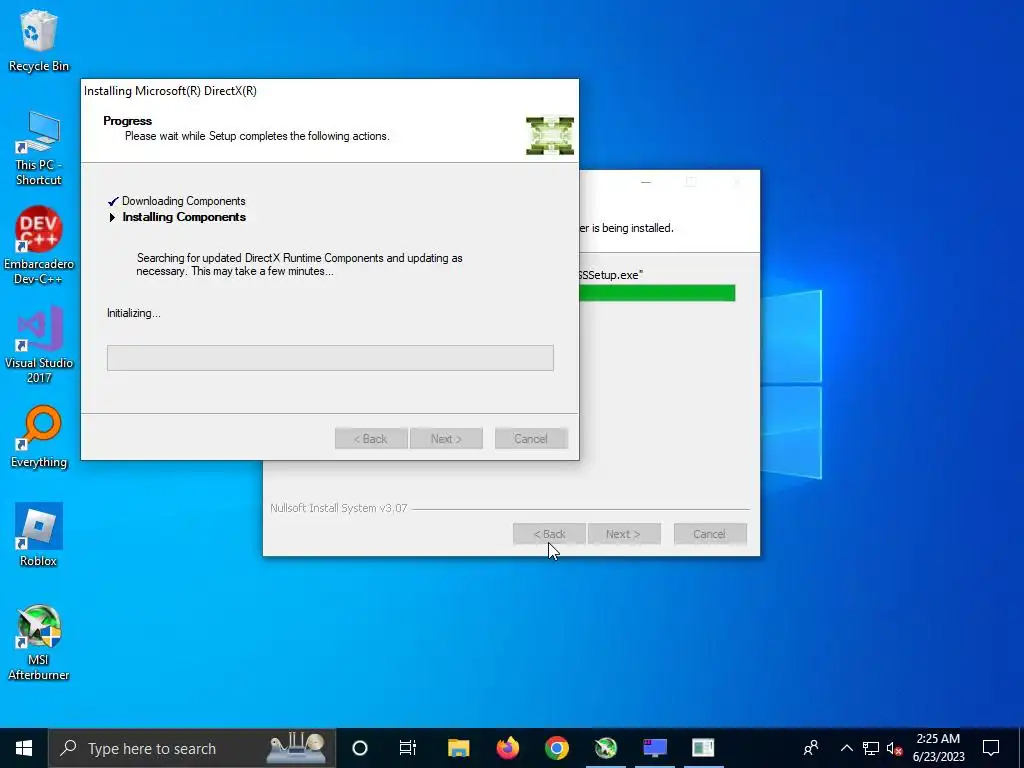Switch to MSI Afterburner installer taskbar icon

[606, 748]
